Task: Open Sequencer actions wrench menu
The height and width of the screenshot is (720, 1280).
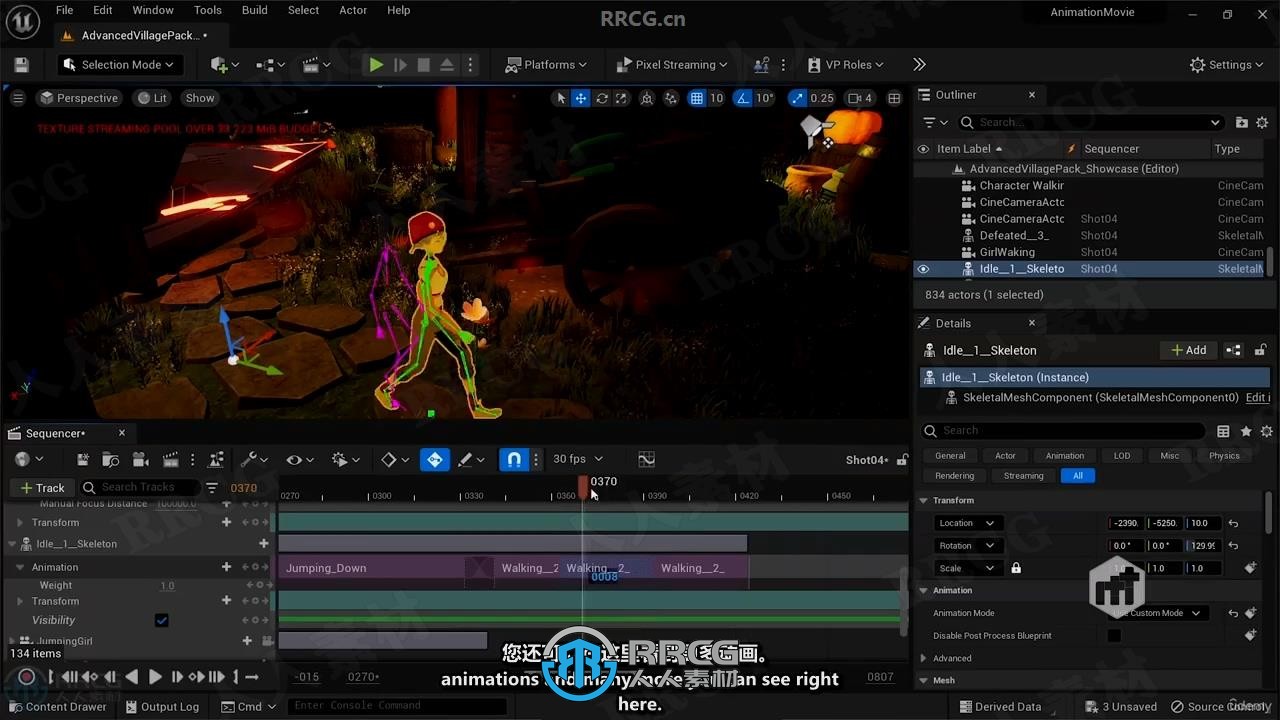Action: click(x=253, y=460)
